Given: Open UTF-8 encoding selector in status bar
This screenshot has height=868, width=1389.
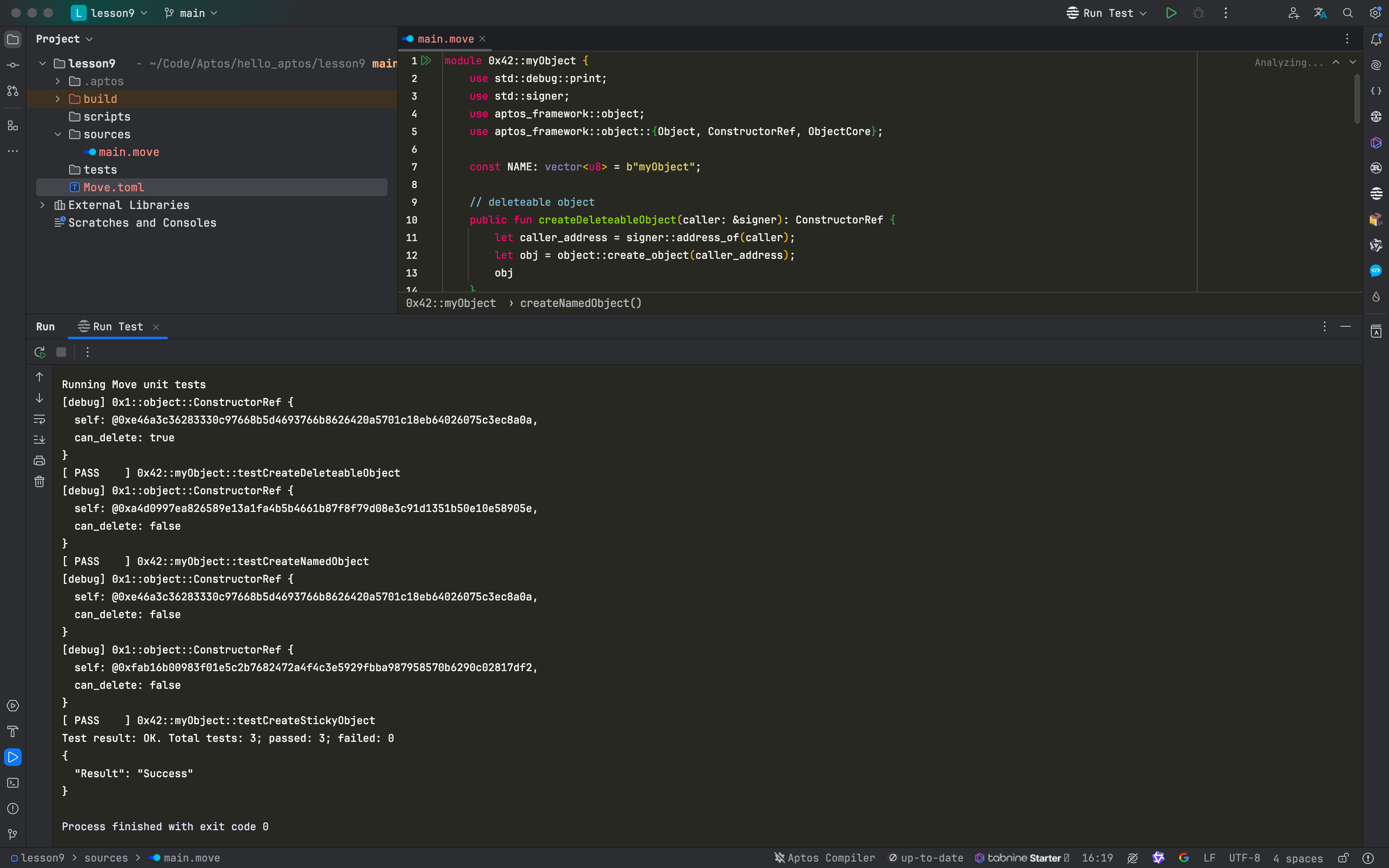Looking at the screenshot, I should [1244, 858].
